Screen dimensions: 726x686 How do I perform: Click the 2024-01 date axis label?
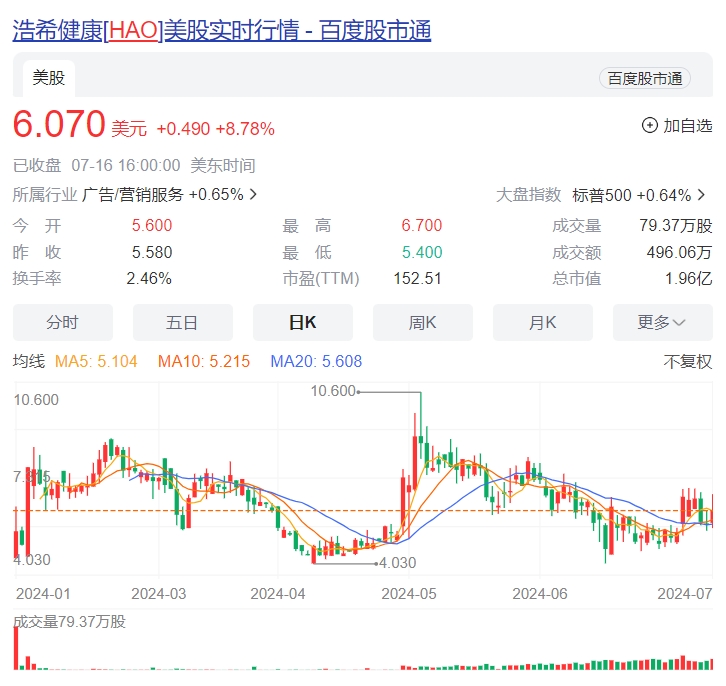click(43, 594)
